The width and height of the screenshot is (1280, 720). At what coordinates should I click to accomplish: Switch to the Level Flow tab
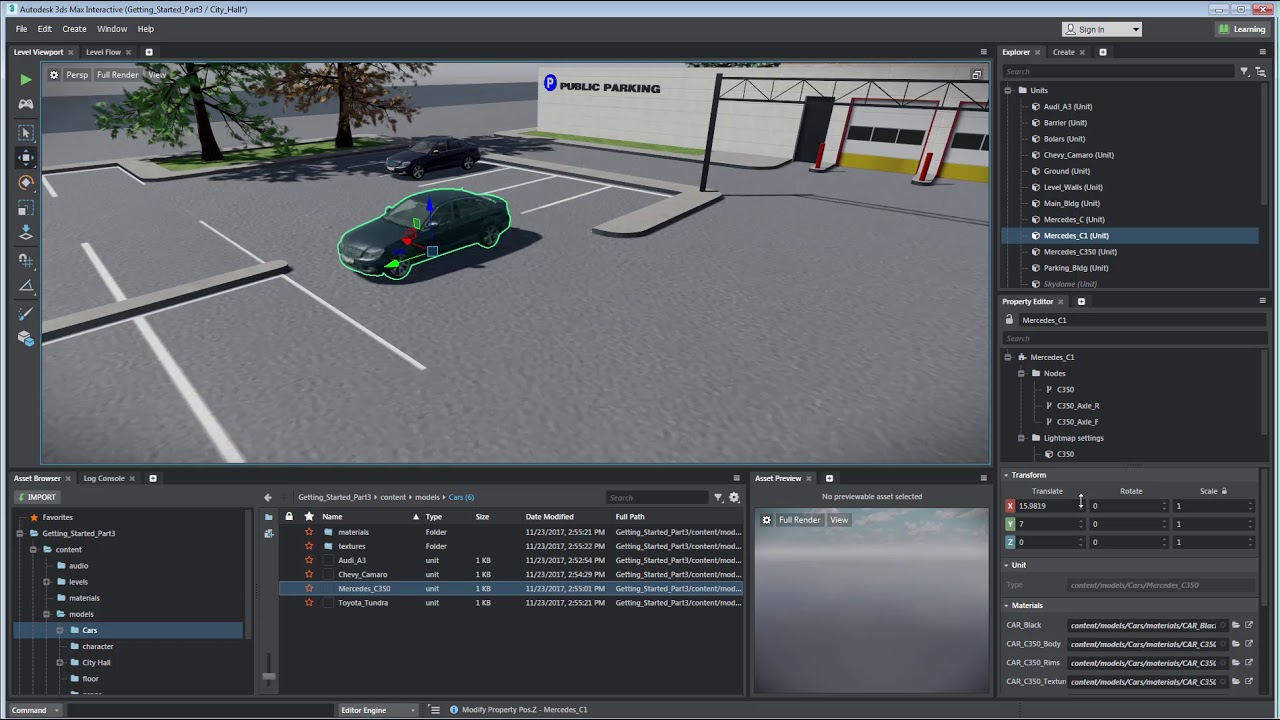(x=103, y=52)
